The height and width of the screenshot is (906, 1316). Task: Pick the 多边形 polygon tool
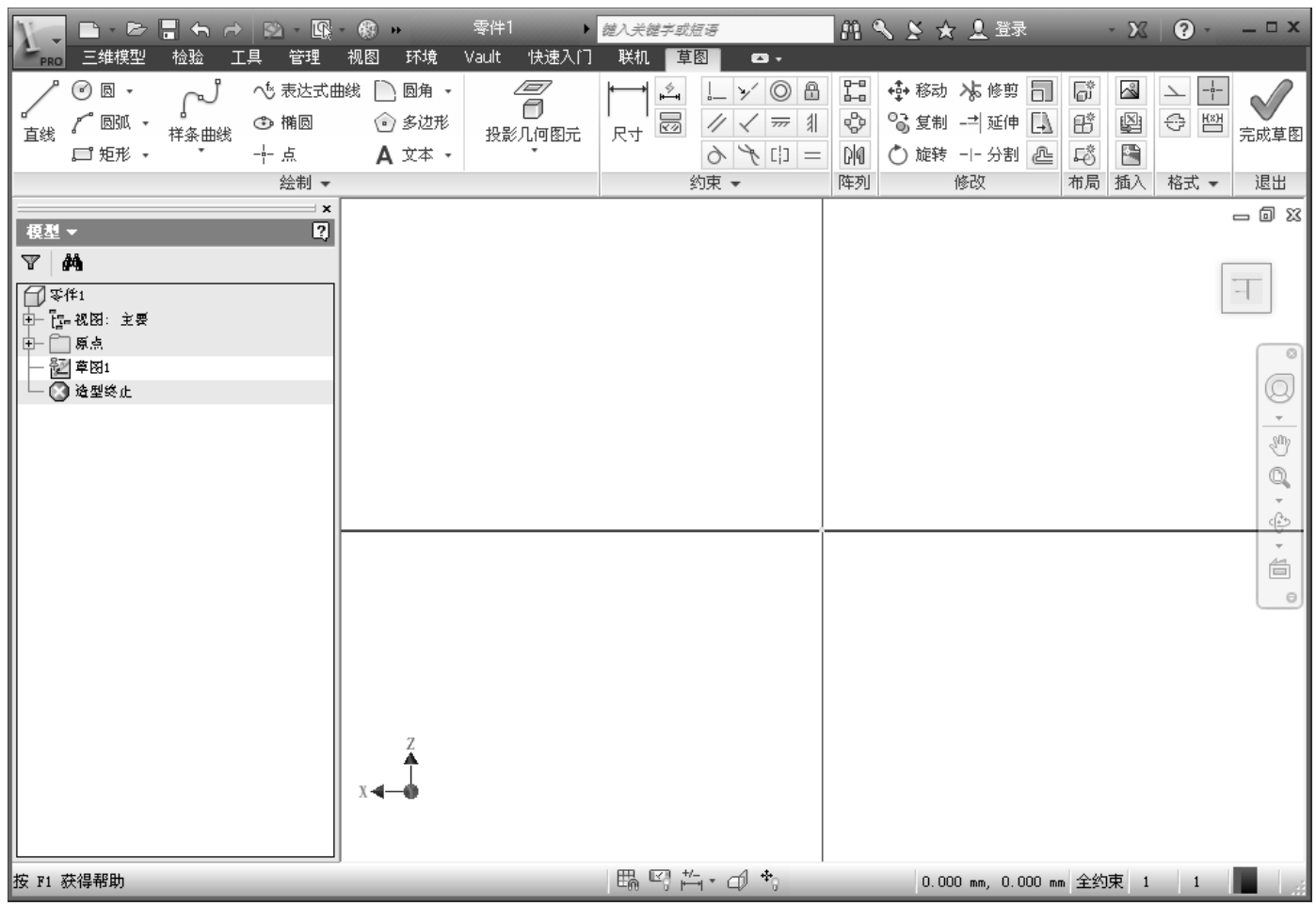(x=412, y=122)
